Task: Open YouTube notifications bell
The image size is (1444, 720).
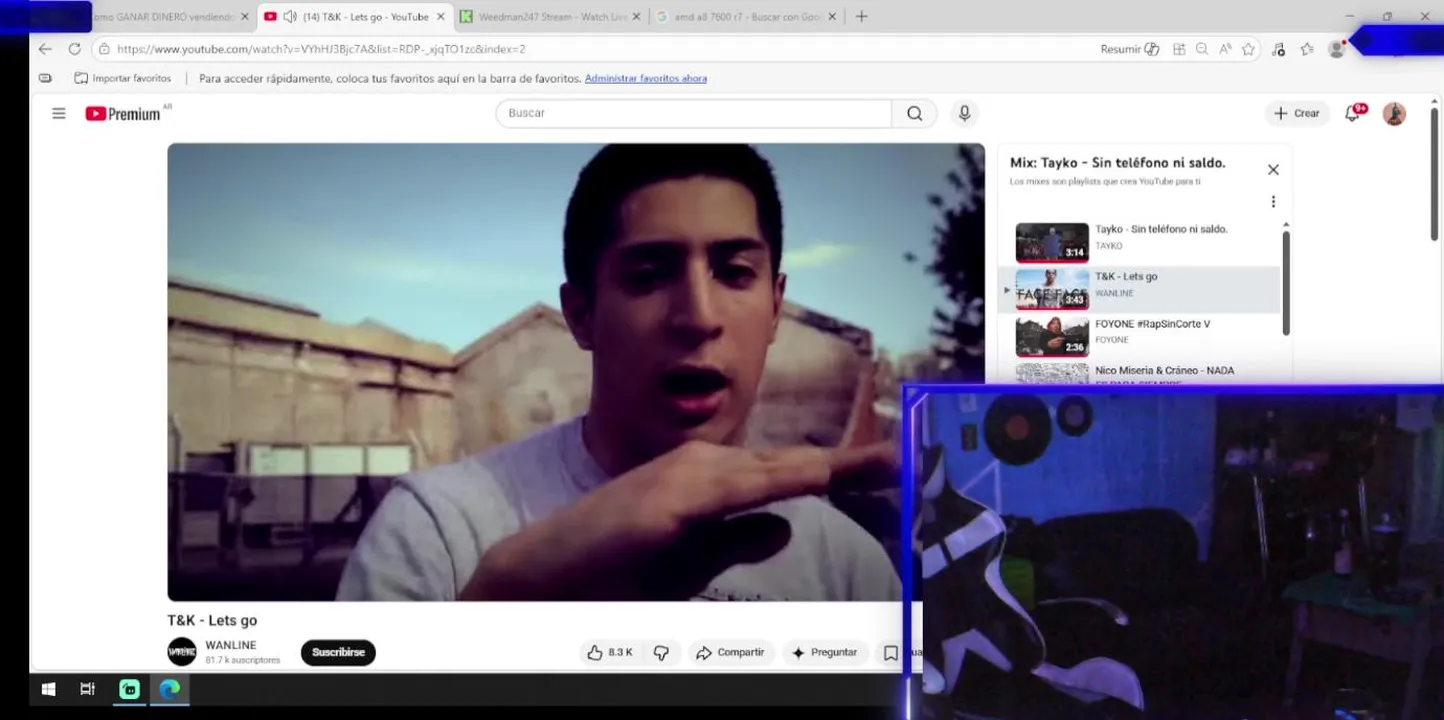Action: point(1353,113)
